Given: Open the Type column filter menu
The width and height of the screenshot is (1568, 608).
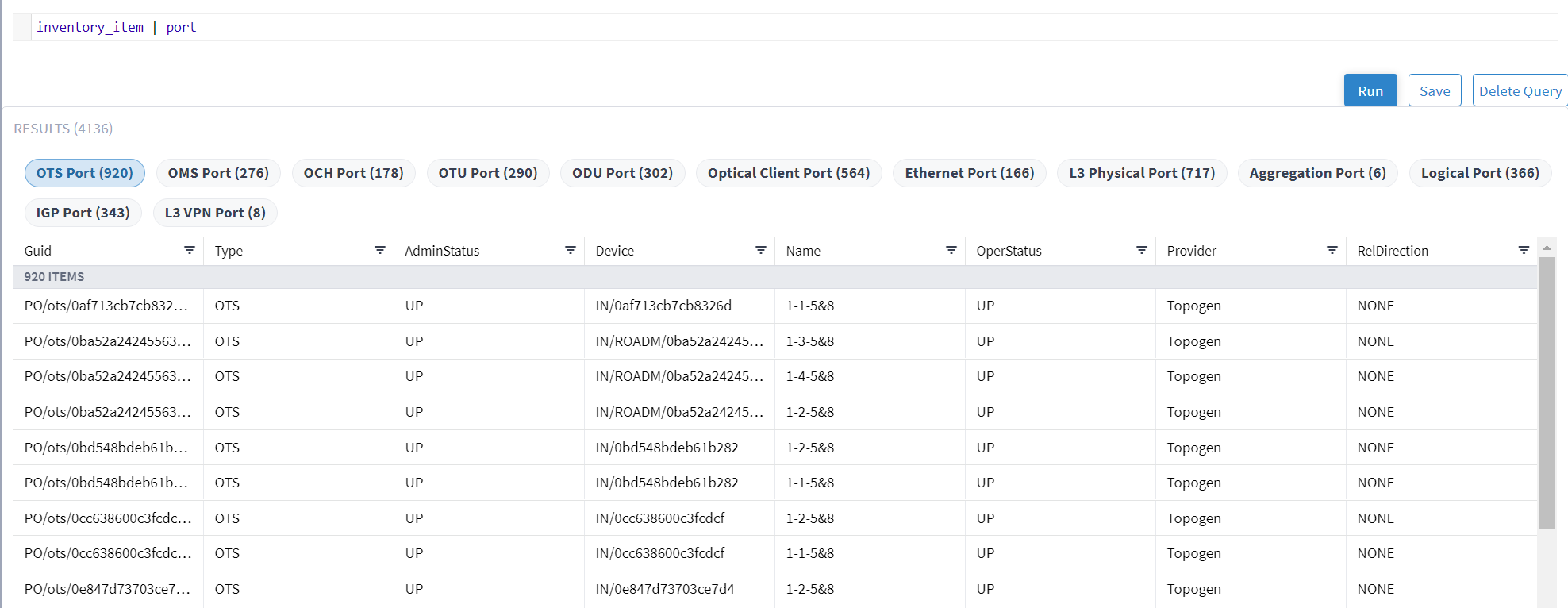Looking at the screenshot, I should [379, 250].
